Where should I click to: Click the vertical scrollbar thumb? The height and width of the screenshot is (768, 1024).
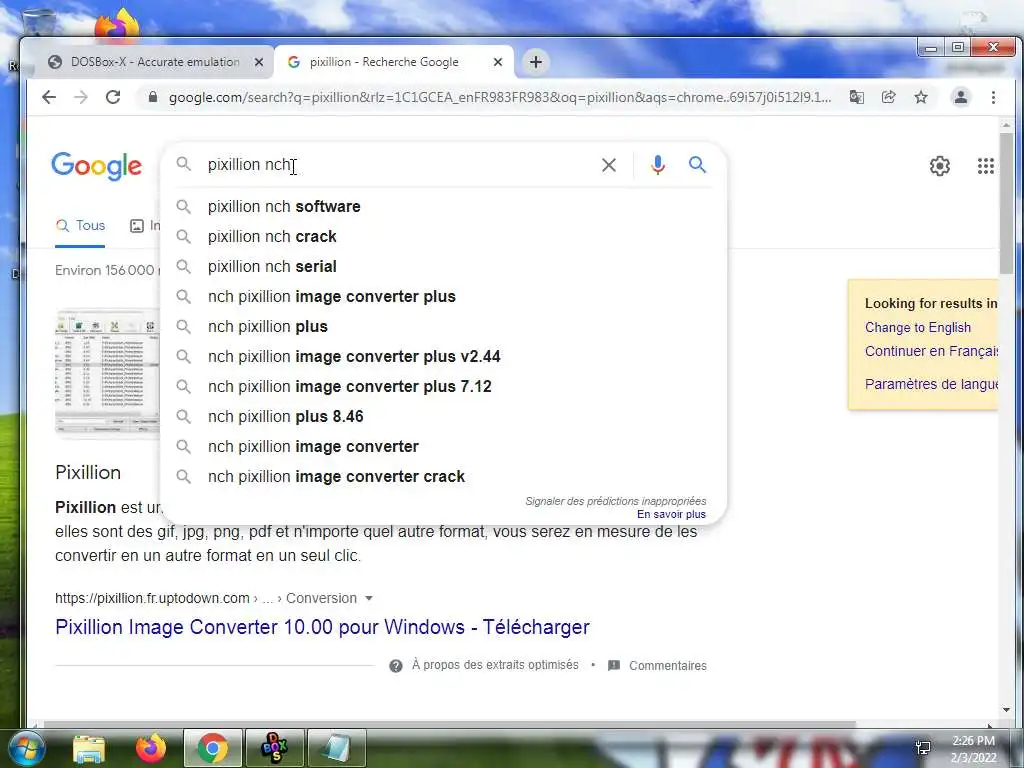pyautogui.click(x=1006, y=202)
